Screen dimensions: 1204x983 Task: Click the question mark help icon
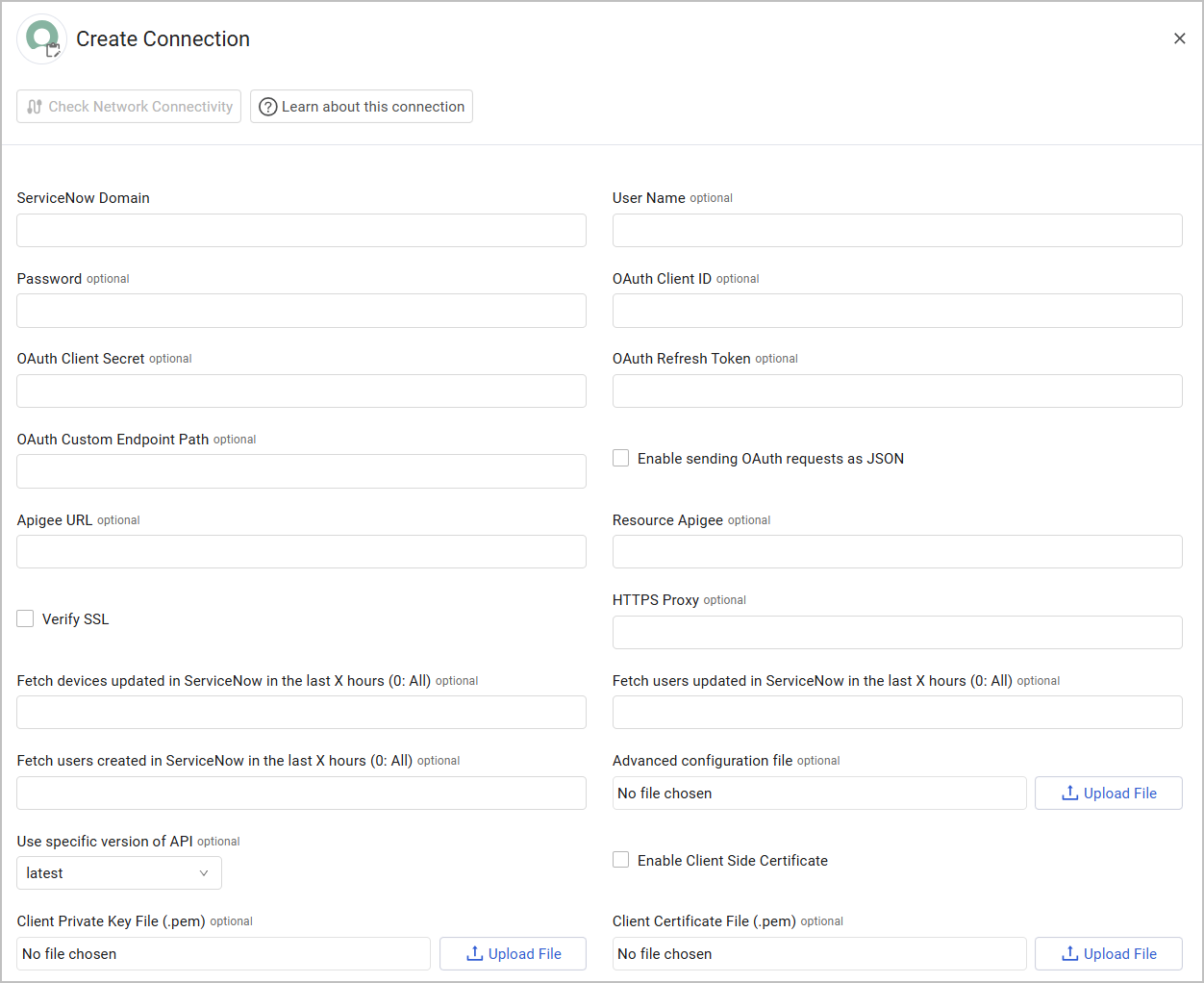268,107
